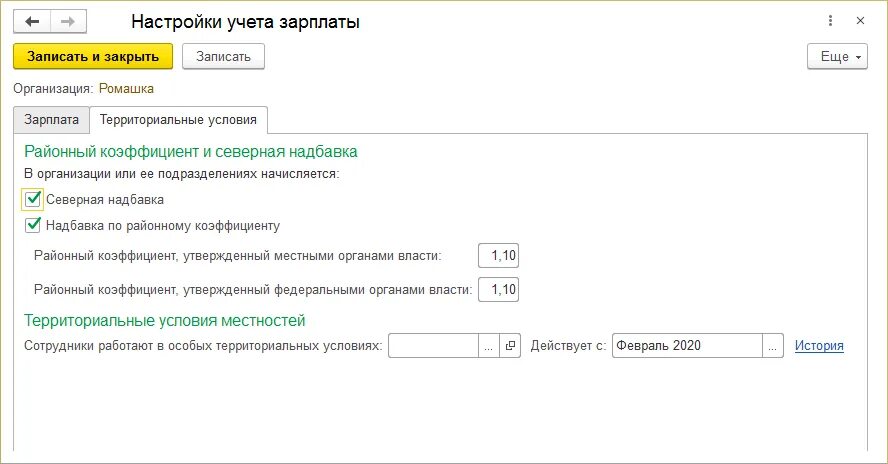Image resolution: width=888 pixels, height=464 pixels.
Task: Uncheck Надбавка по районному коэффициенту
Action: tap(33, 225)
